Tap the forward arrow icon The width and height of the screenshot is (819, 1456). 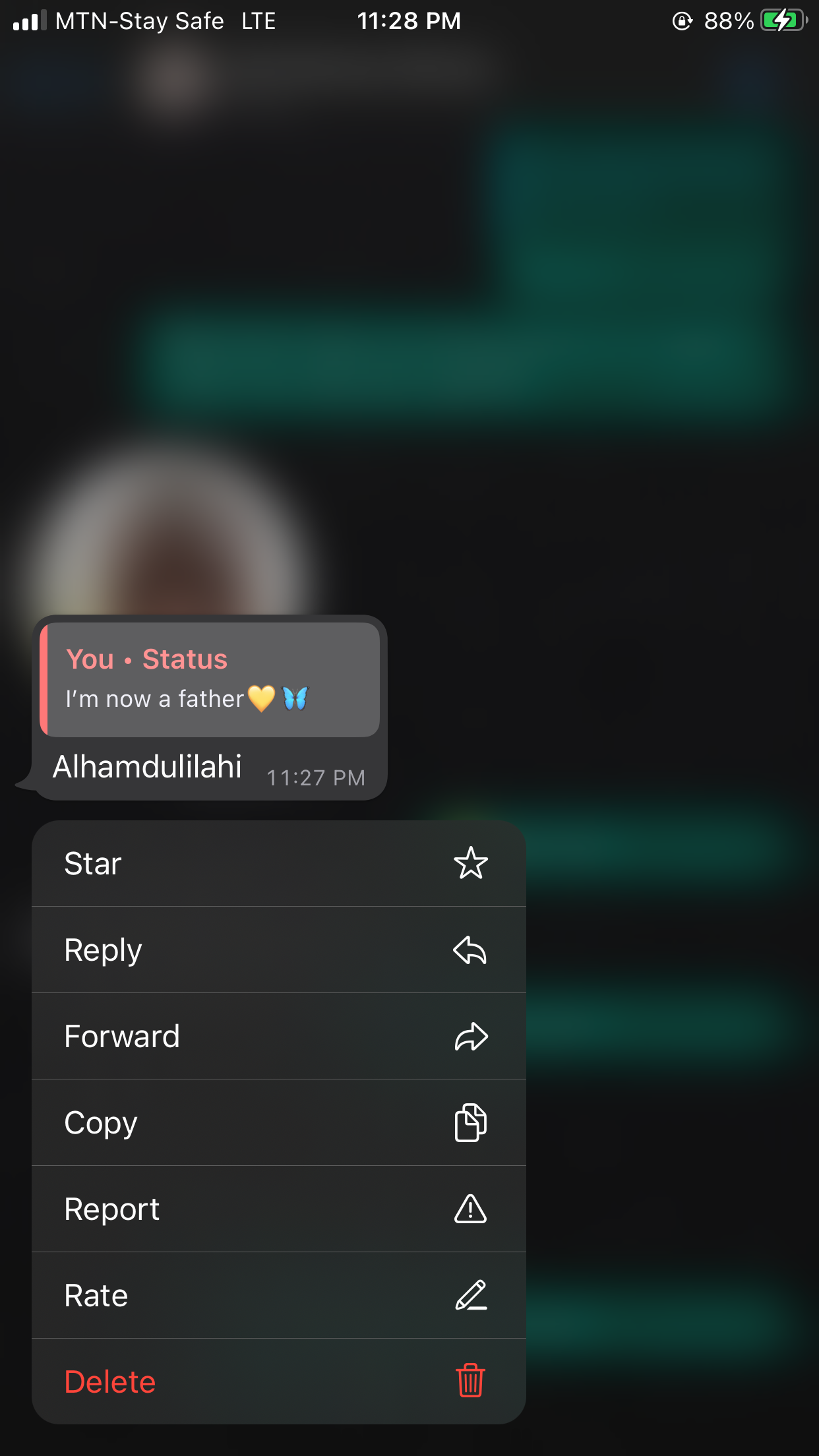coord(471,1037)
